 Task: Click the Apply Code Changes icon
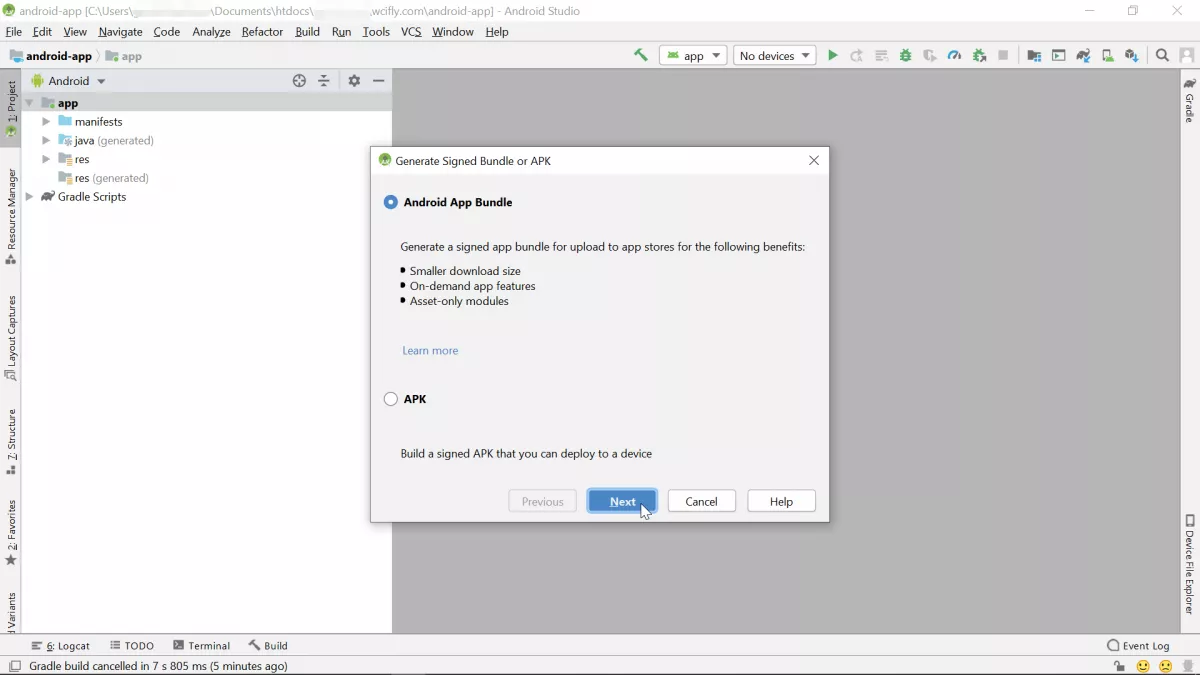tap(881, 56)
